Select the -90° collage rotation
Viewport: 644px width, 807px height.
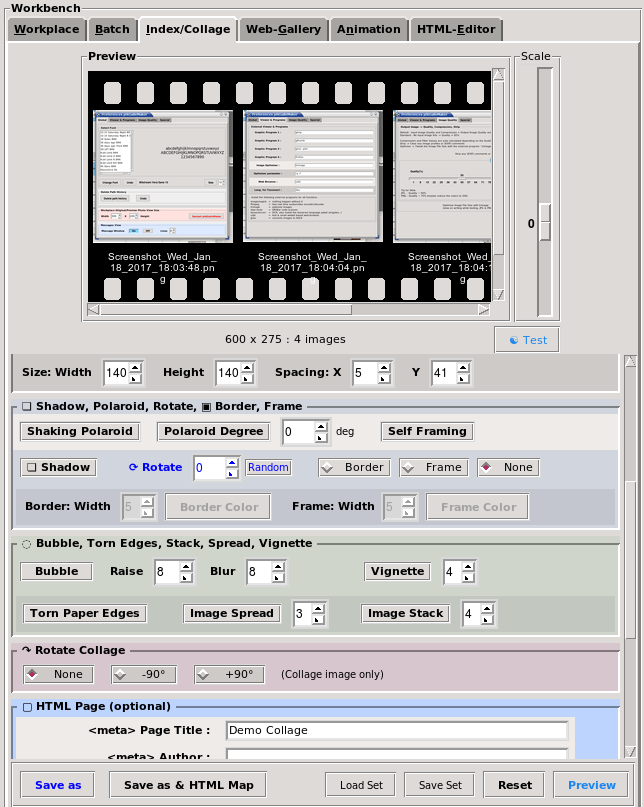[144, 674]
